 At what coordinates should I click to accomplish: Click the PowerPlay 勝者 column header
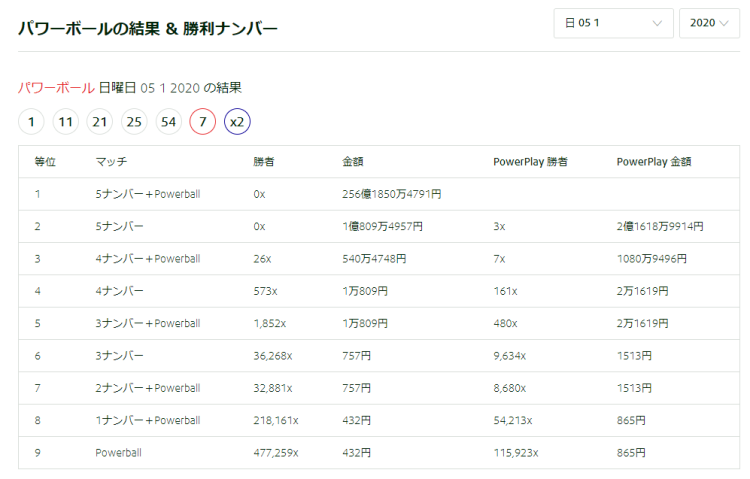point(530,162)
